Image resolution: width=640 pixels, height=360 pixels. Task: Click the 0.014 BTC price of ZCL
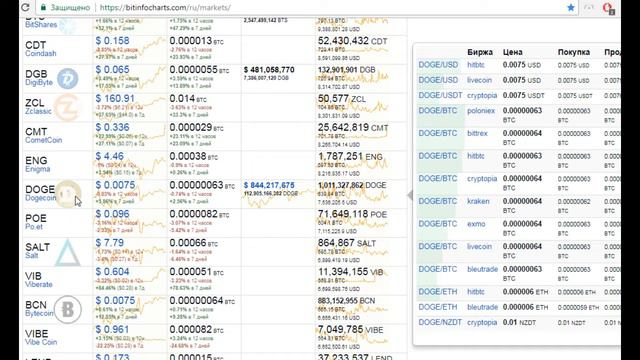pyautogui.click(x=188, y=98)
